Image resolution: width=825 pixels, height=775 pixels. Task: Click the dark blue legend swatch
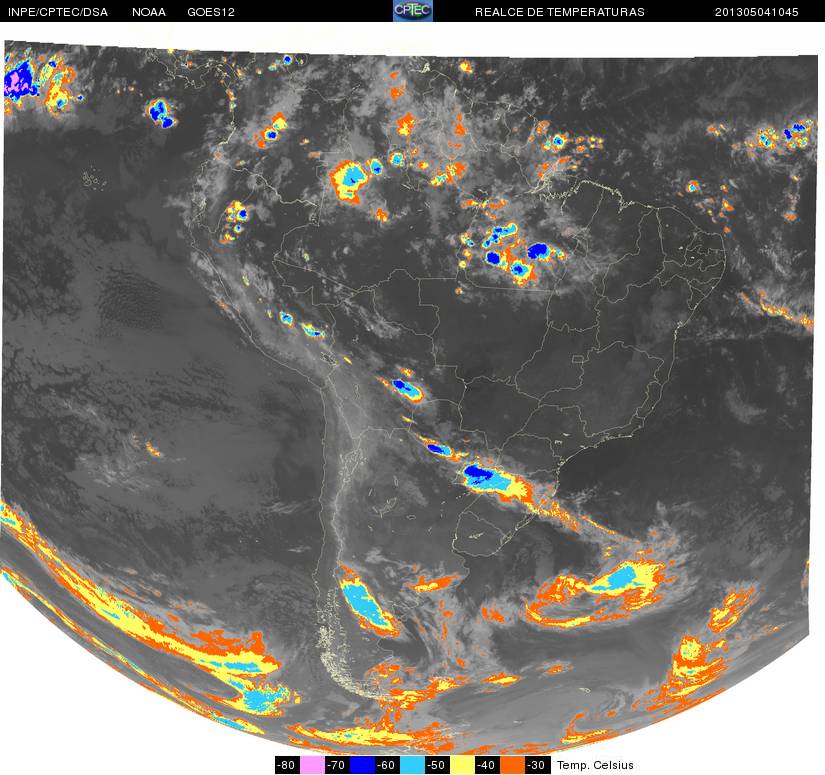363,765
